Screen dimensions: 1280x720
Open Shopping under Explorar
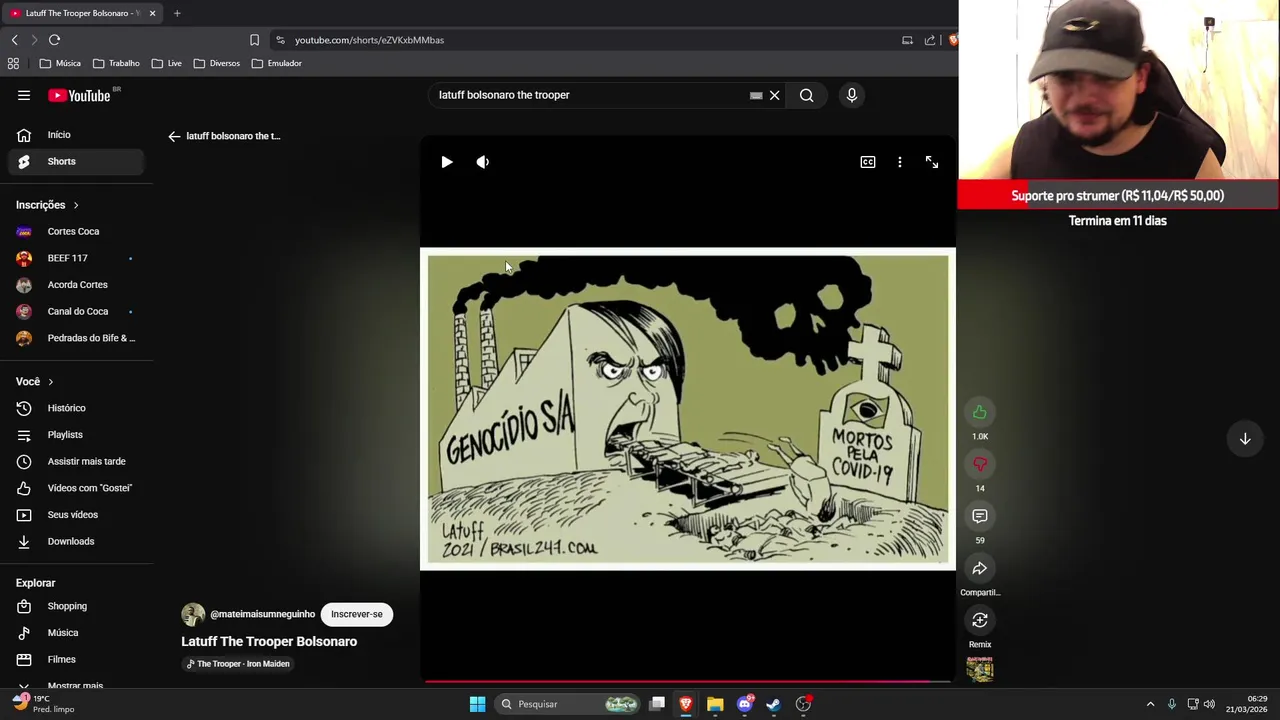(75, 606)
